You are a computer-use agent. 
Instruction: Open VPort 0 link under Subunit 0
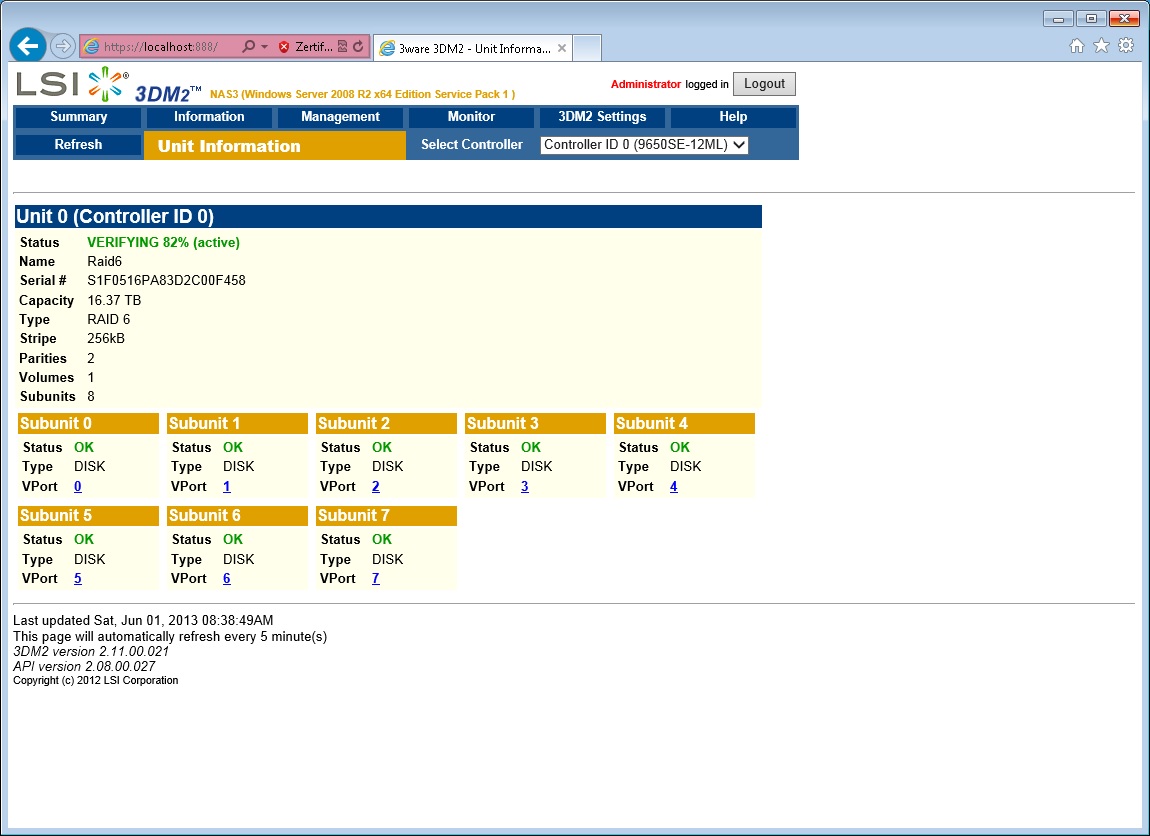[78, 486]
